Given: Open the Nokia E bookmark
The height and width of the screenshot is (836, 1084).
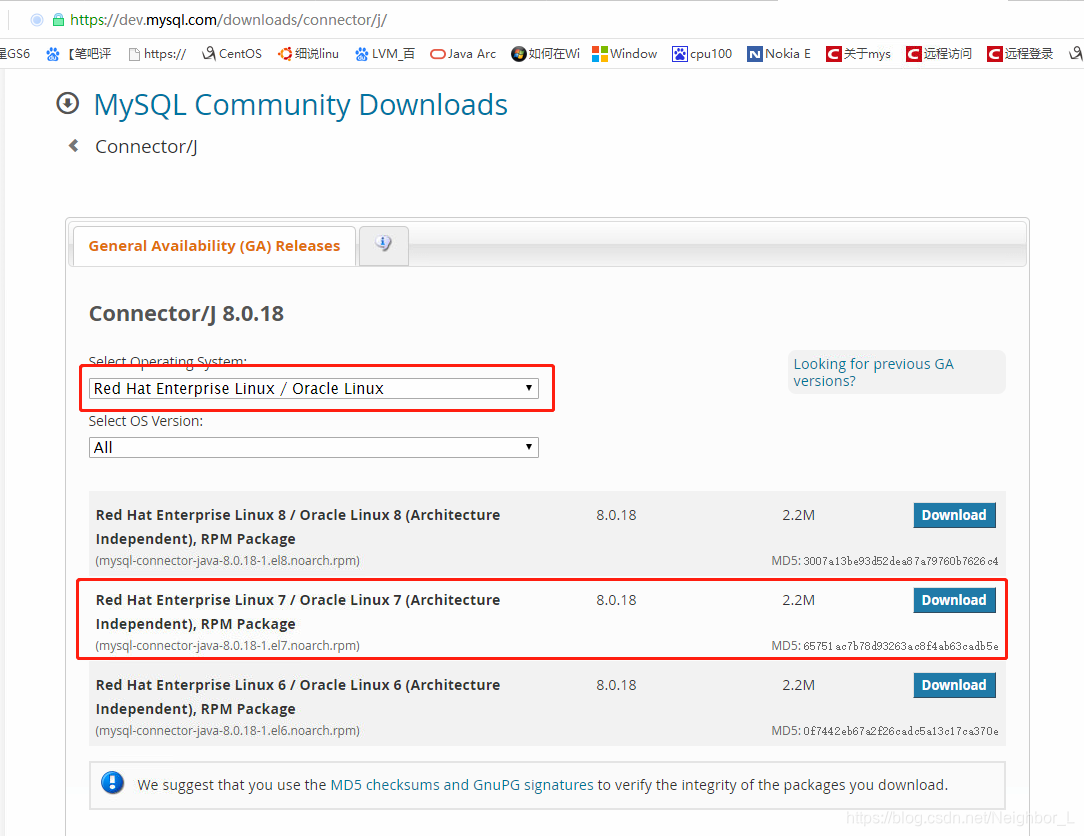Looking at the screenshot, I should (x=778, y=54).
